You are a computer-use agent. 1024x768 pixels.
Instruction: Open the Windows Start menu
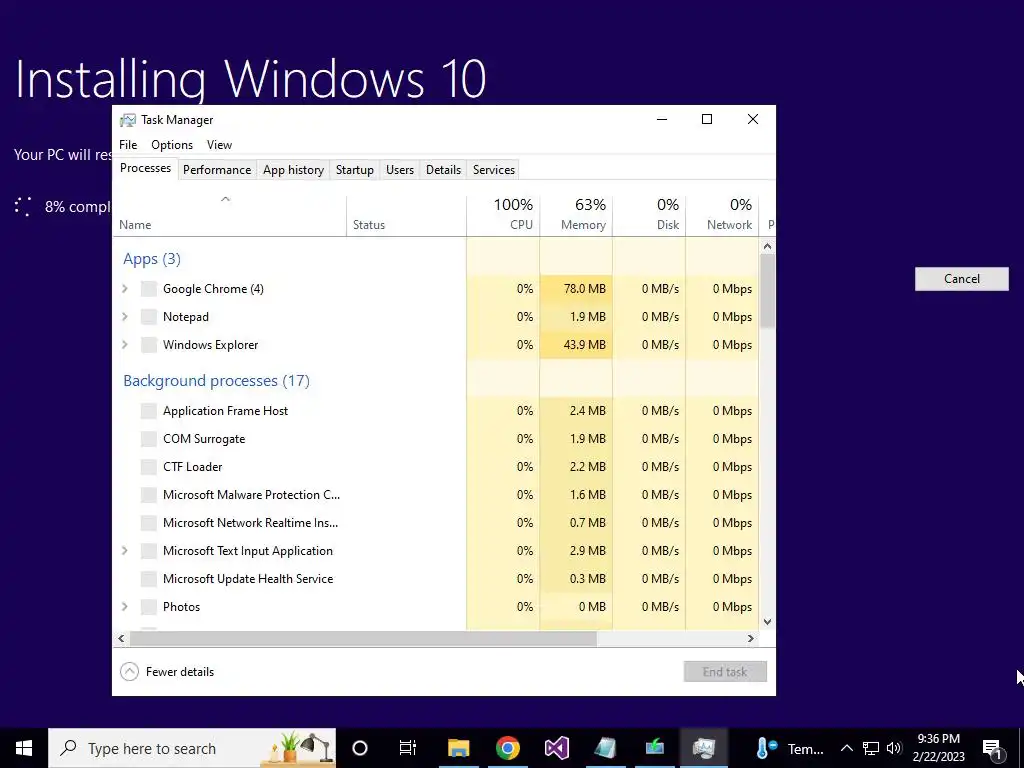pos(24,748)
